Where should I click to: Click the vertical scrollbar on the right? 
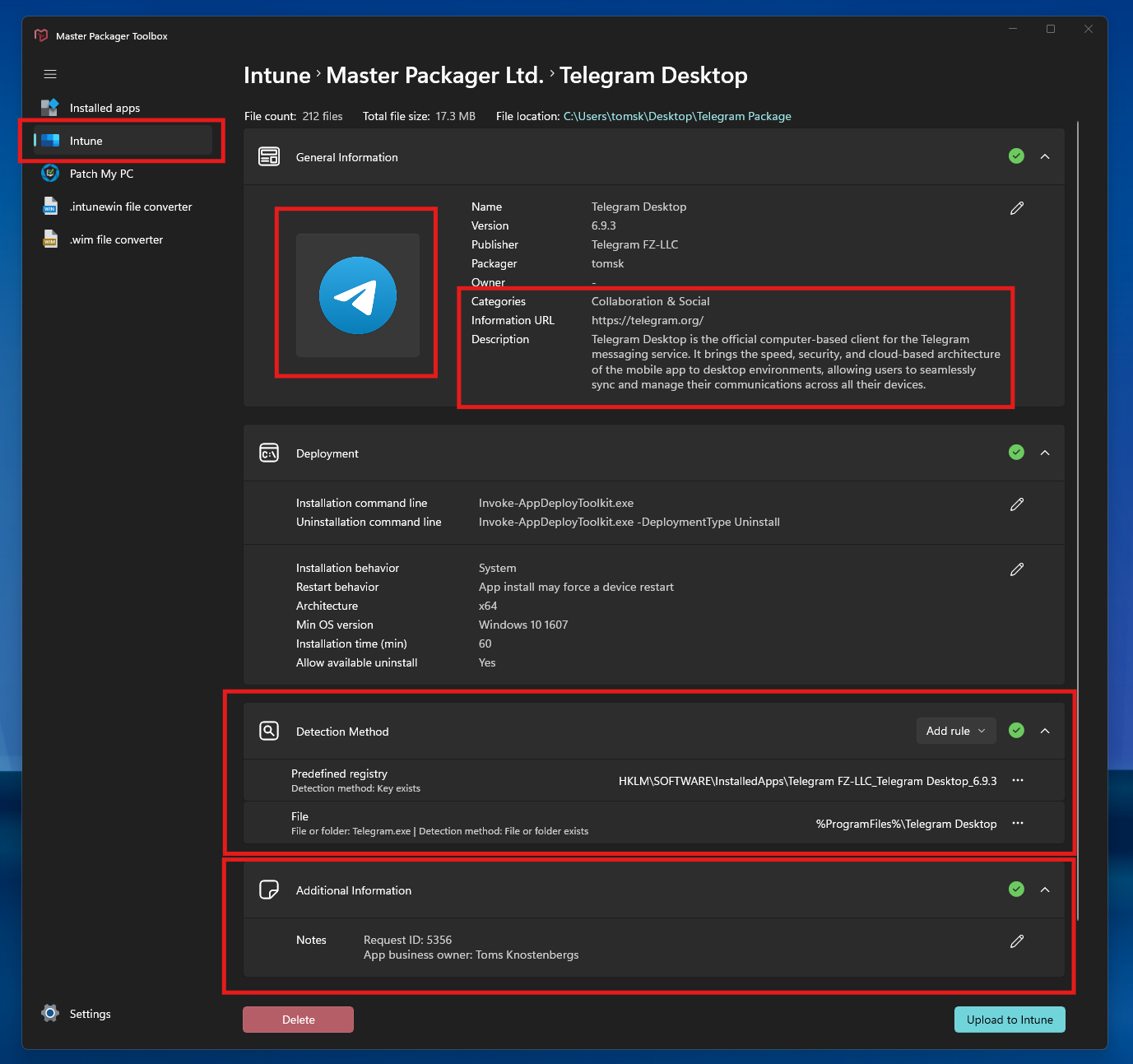(x=1077, y=521)
